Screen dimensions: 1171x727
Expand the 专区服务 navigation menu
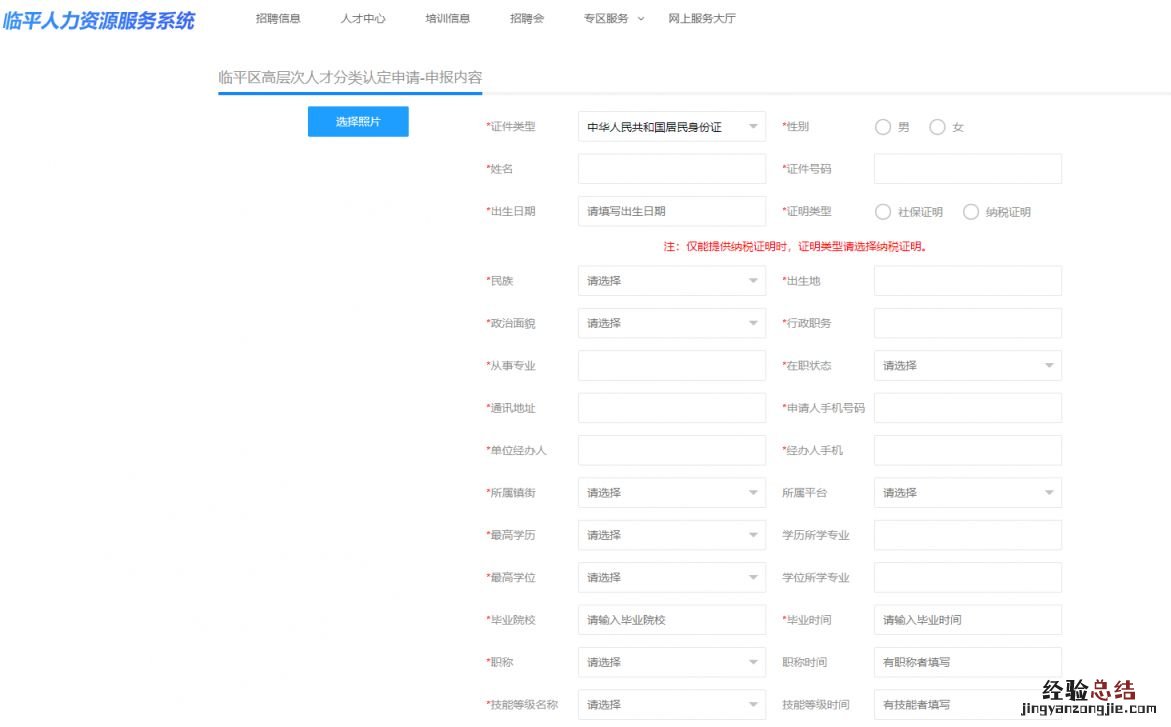[614, 18]
